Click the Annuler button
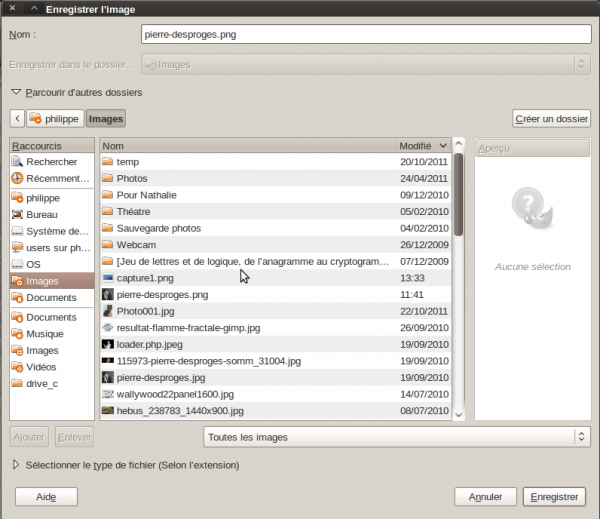Image resolution: width=600 pixels, height=519 pixels. [x=485, y=497]
